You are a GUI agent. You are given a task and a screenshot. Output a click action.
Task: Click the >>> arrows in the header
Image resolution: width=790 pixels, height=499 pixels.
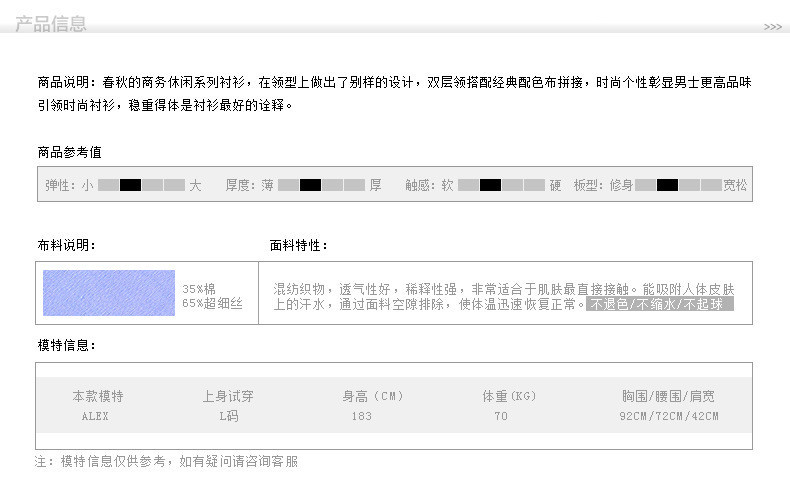[x=772, y=27]
